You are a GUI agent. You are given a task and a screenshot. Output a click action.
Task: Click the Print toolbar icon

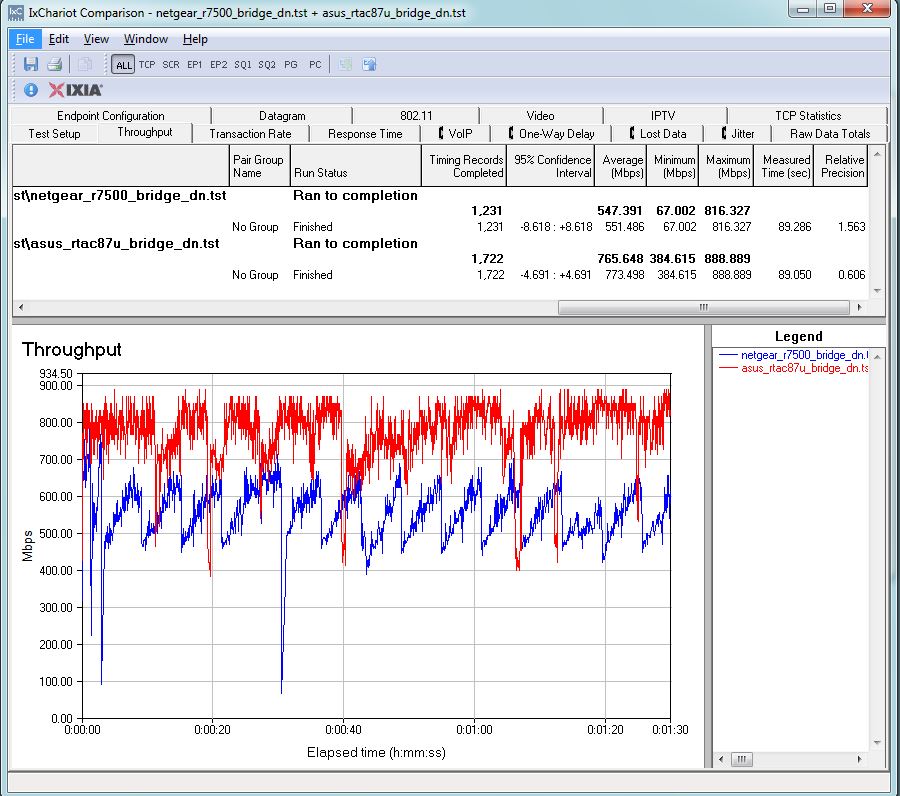(55, 64)
